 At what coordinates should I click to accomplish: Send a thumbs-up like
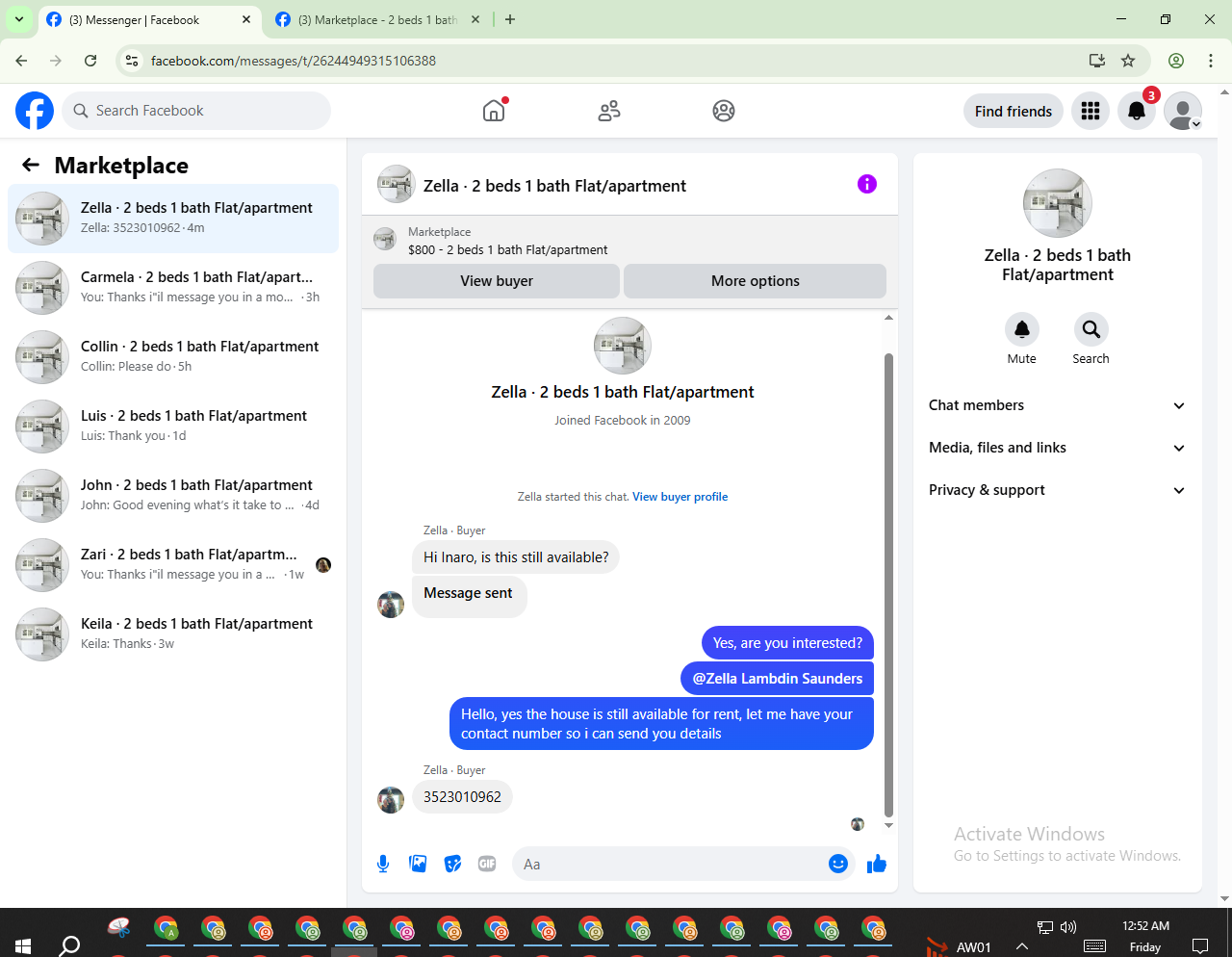(876, 864)
